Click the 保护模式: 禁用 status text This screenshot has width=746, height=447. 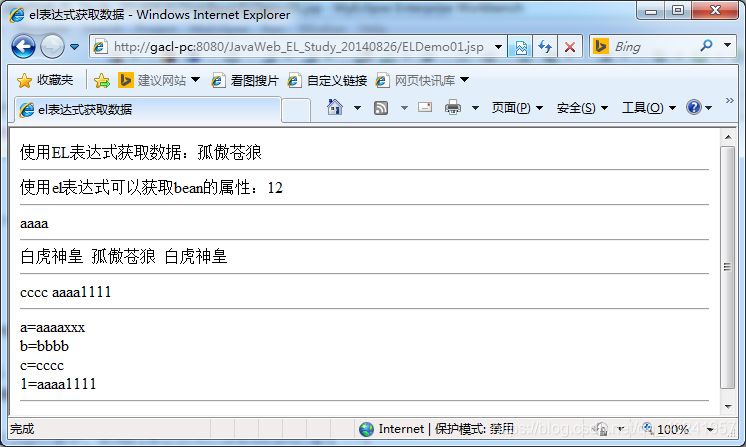click(474, 429)
